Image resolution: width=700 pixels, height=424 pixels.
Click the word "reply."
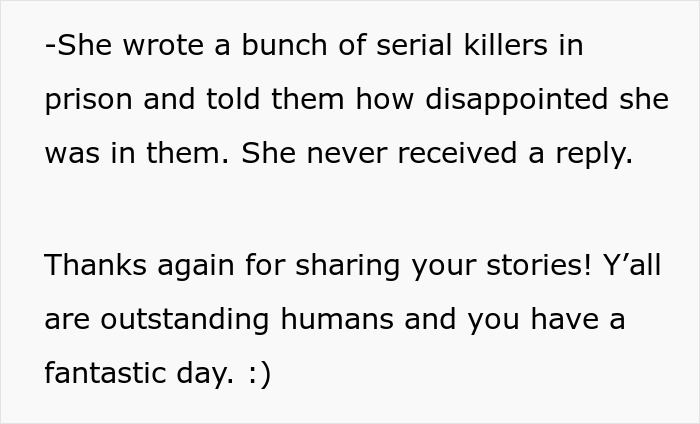coord(594,155)
